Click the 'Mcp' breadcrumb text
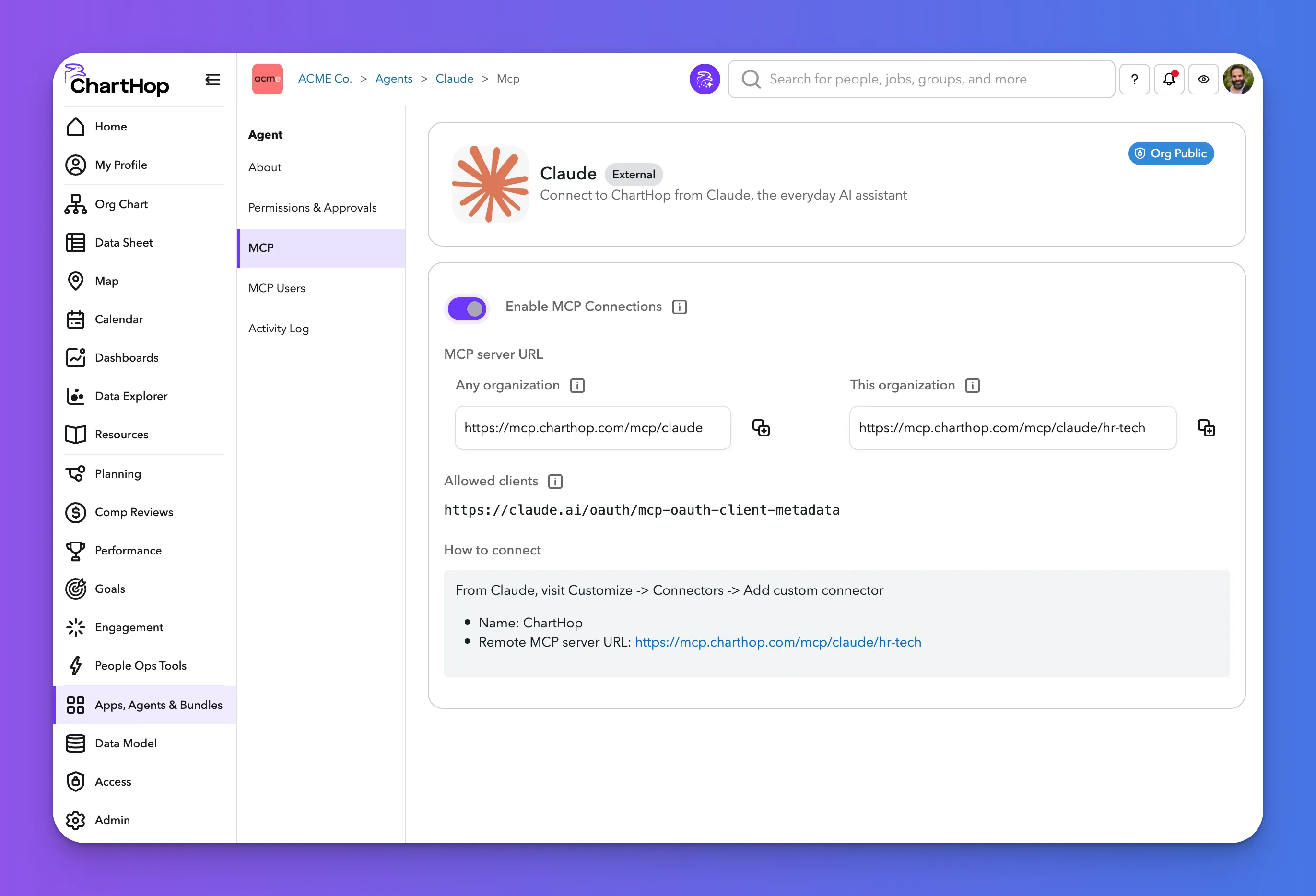 (508, 79)
